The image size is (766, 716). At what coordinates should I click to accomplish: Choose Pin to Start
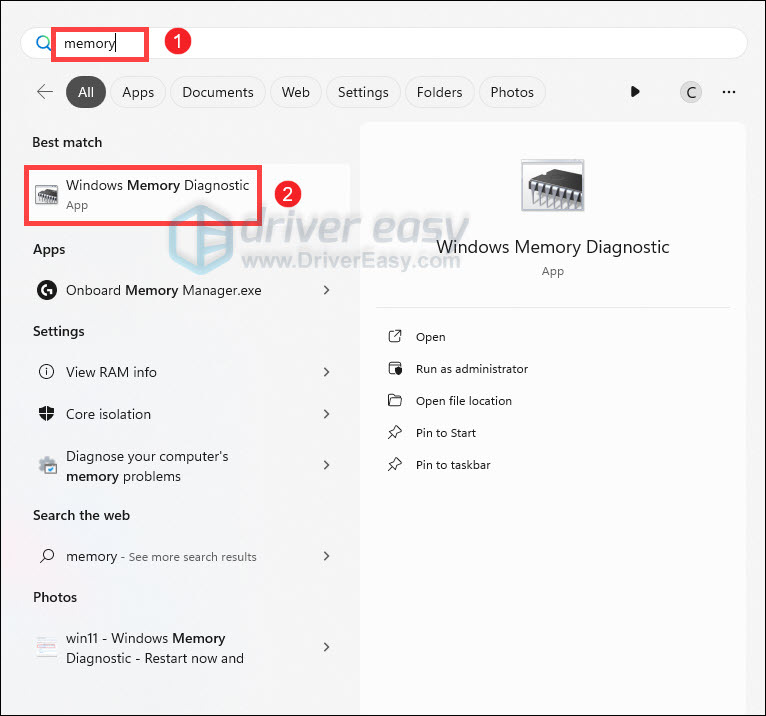pos(446,433)
